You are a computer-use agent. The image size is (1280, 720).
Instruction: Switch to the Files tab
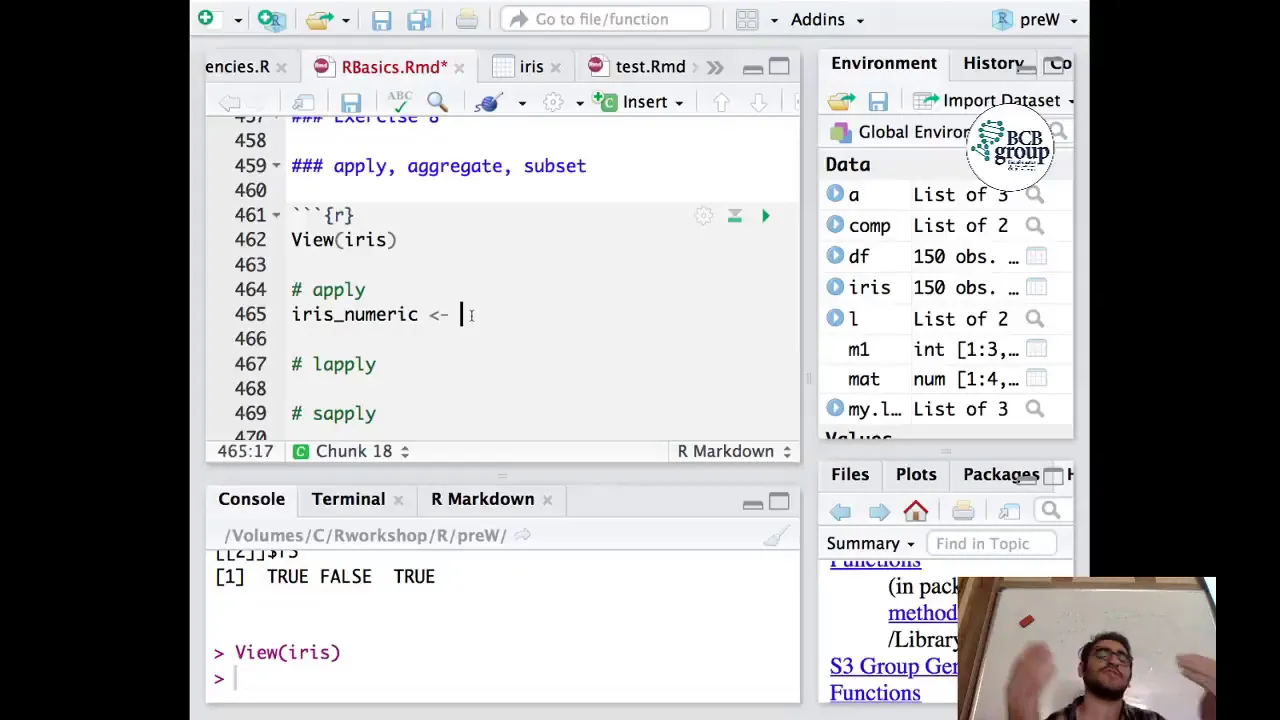click(x=850, y=474)
